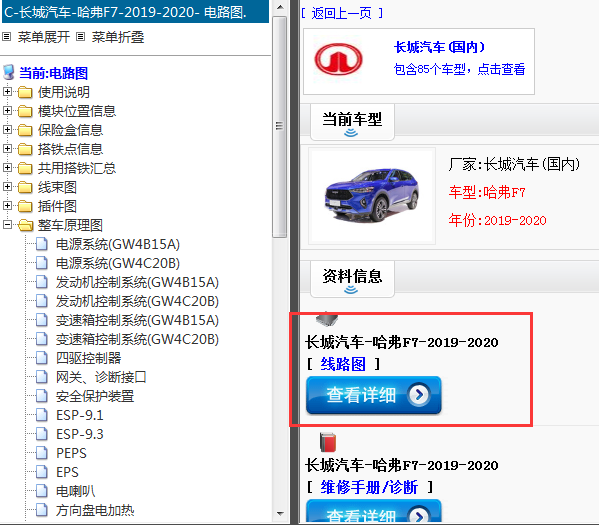Click document icon beside 网关、诊断接口
This screenshot has width=599, height=525.
pyautogui.click(x=42, y=377)
